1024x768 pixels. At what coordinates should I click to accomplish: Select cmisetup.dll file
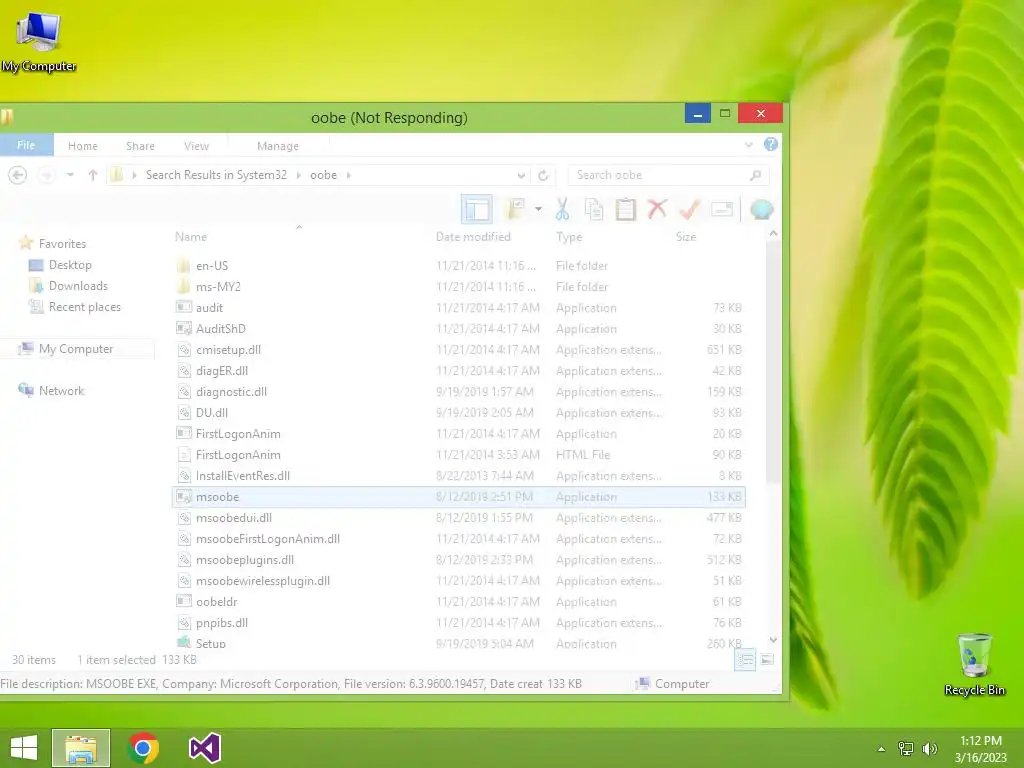point(458,349)
